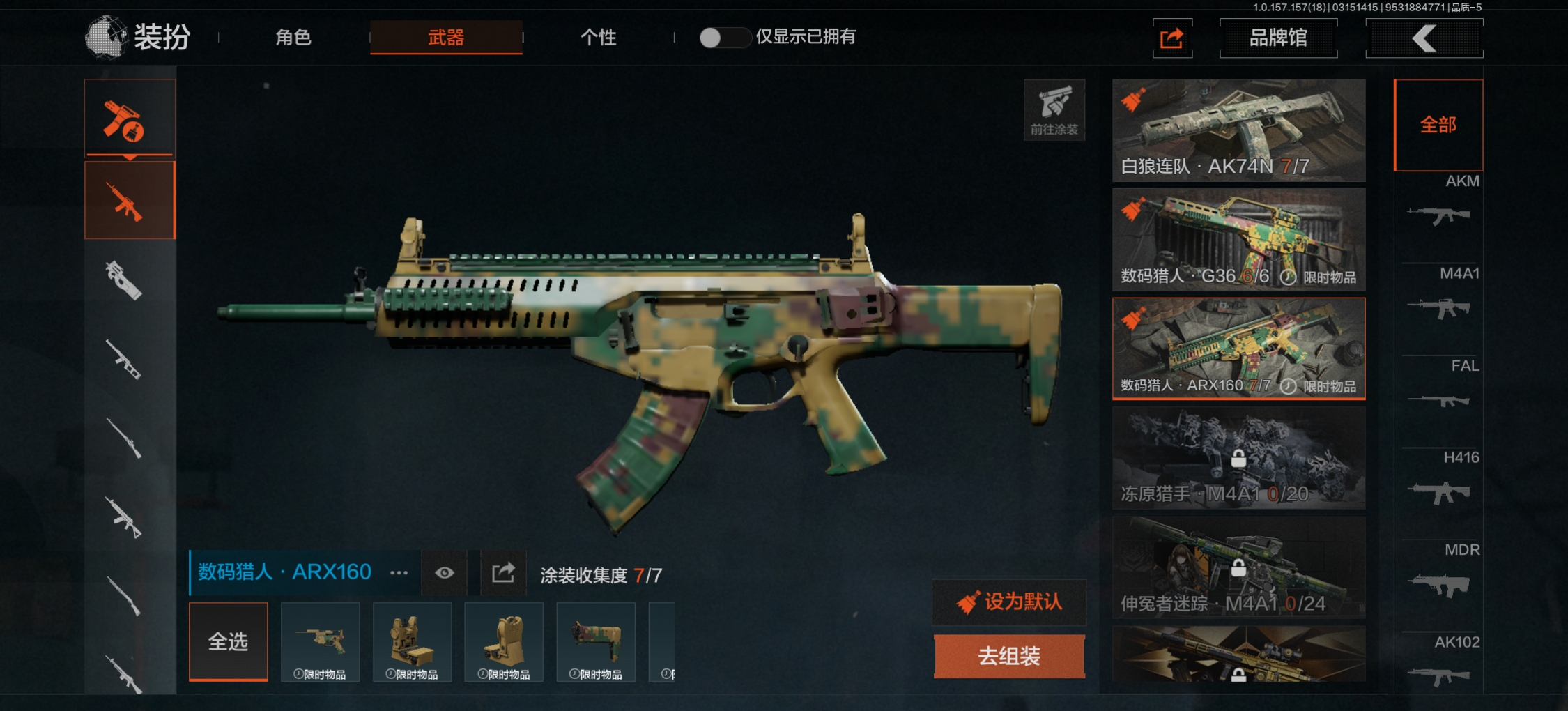
Task: Click the orange share icon in top bar
Action: pos(1172,38)
